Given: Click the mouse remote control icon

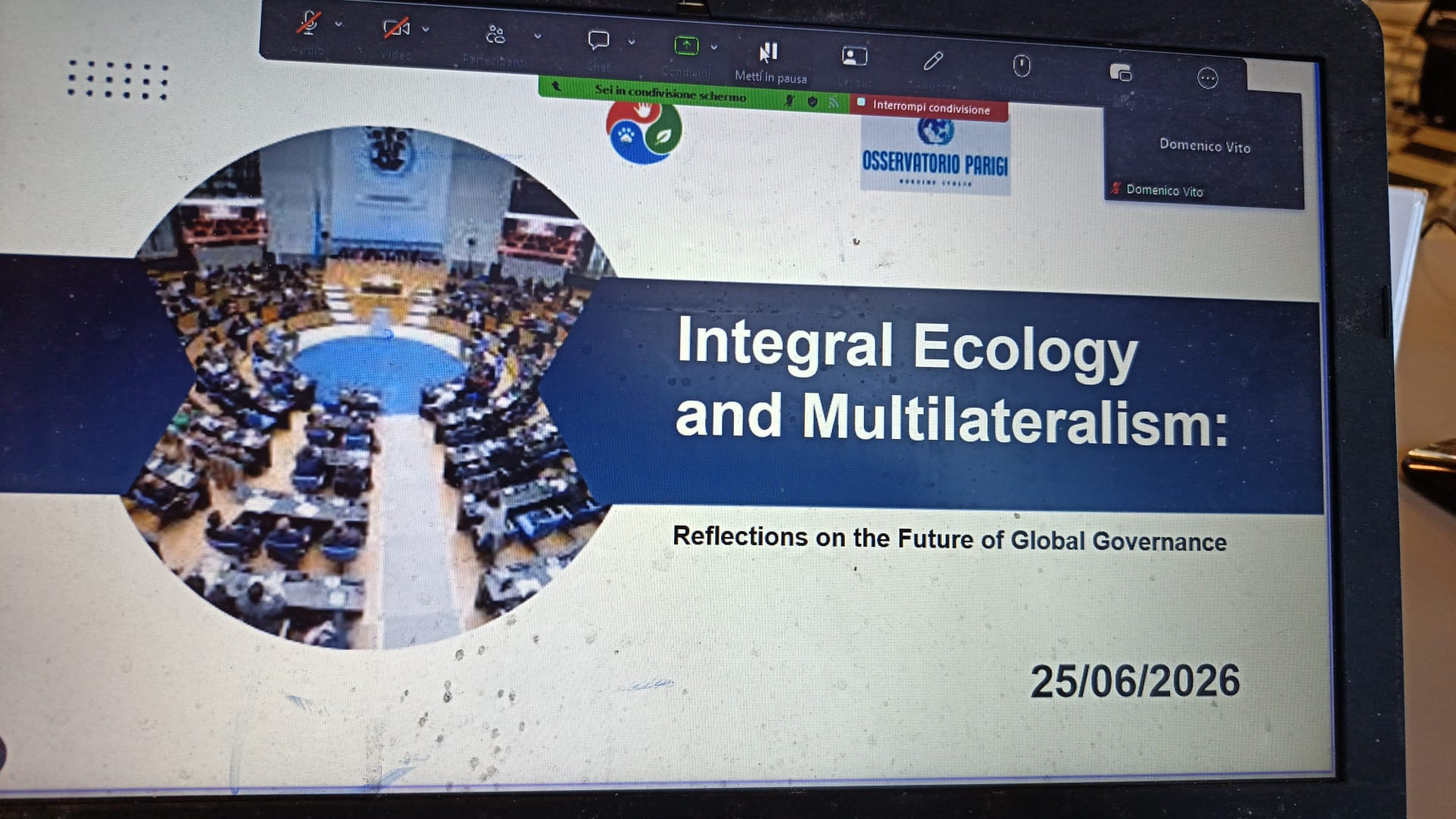Looking at the screenshot, I should click(x=1021, y=66).
